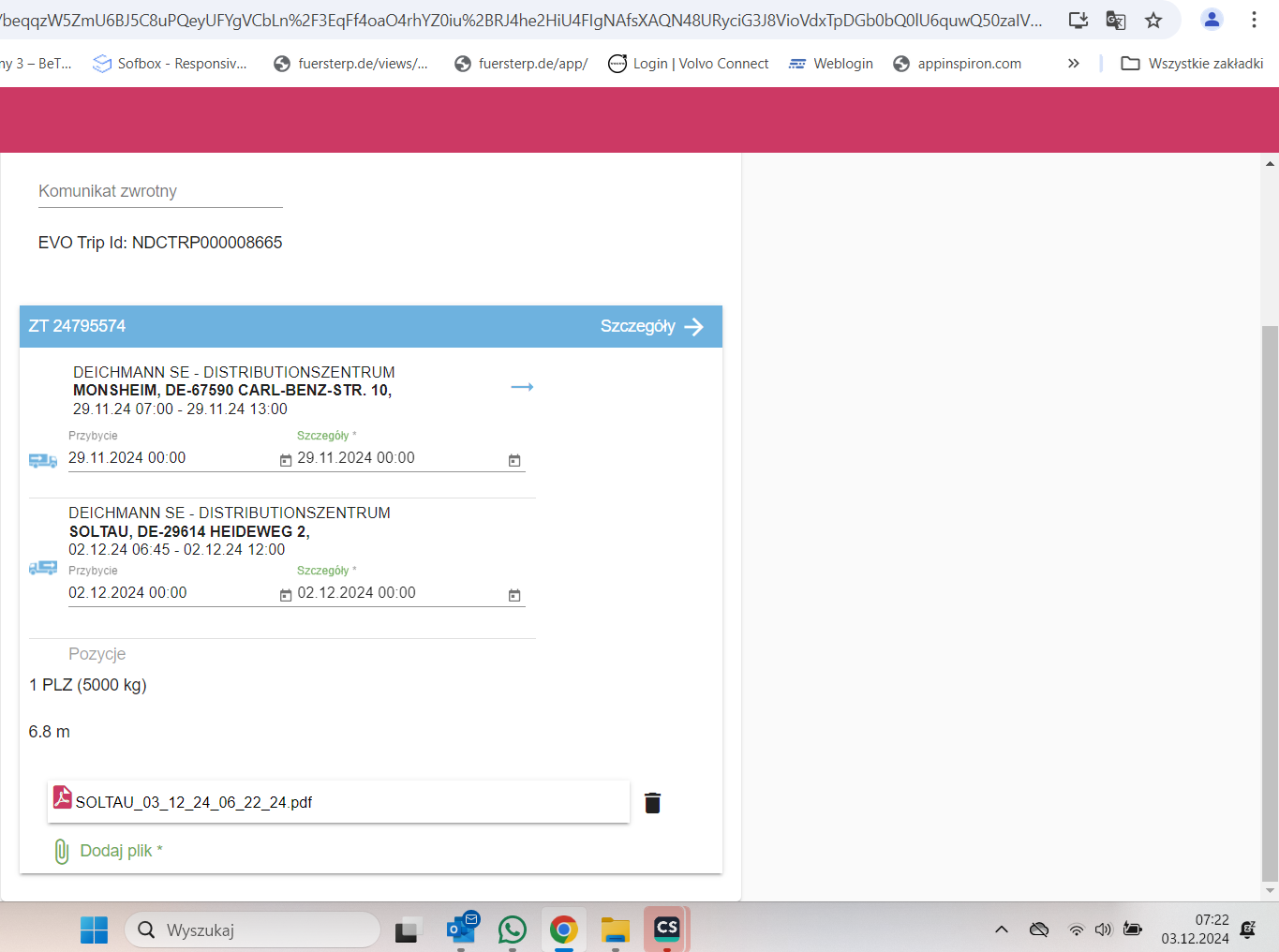Open Weblogin bookmark
Viewport: 1279px width, 952px height.
[830, 64]
